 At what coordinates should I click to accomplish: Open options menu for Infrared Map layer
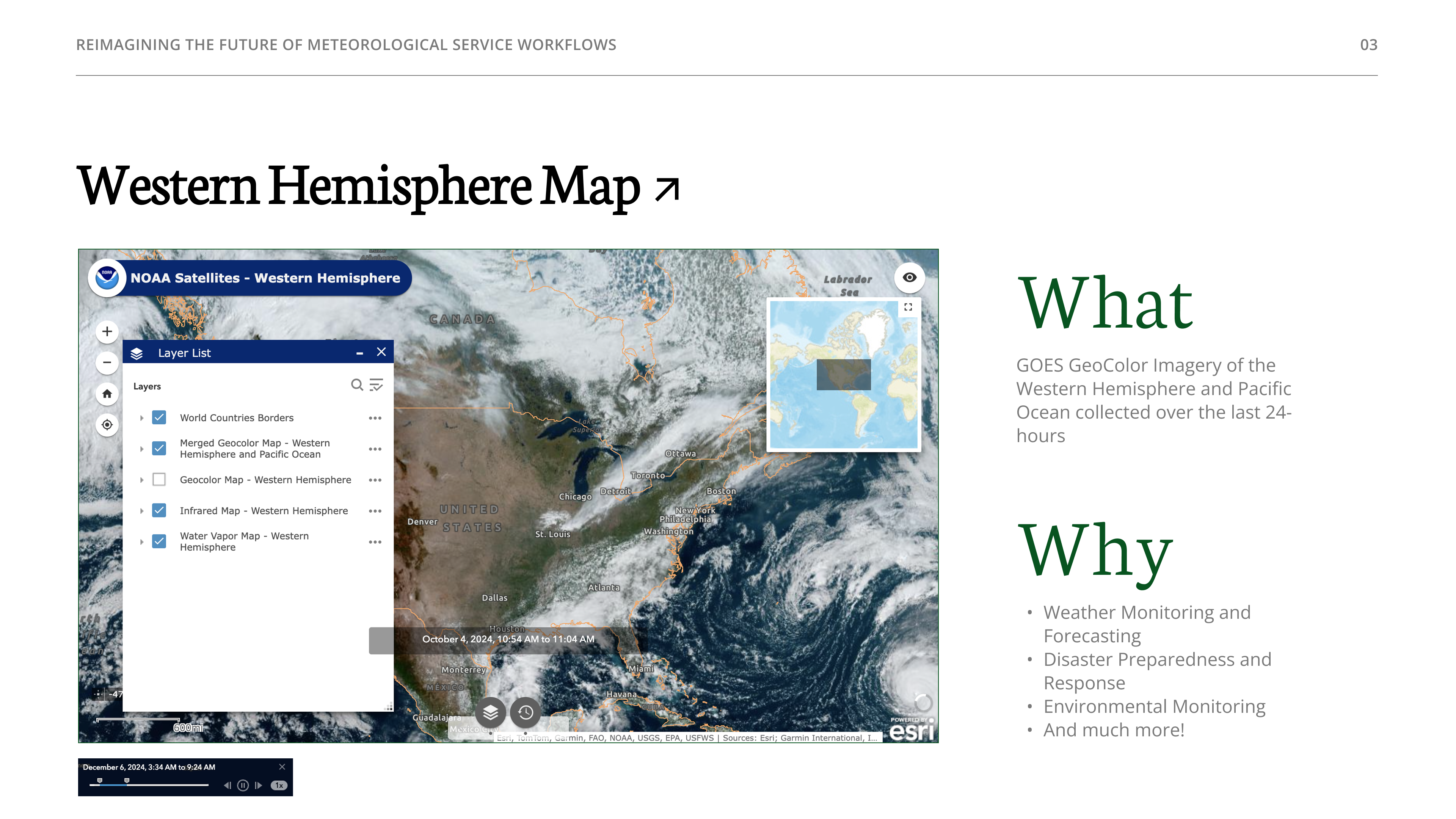click(375, 511)
